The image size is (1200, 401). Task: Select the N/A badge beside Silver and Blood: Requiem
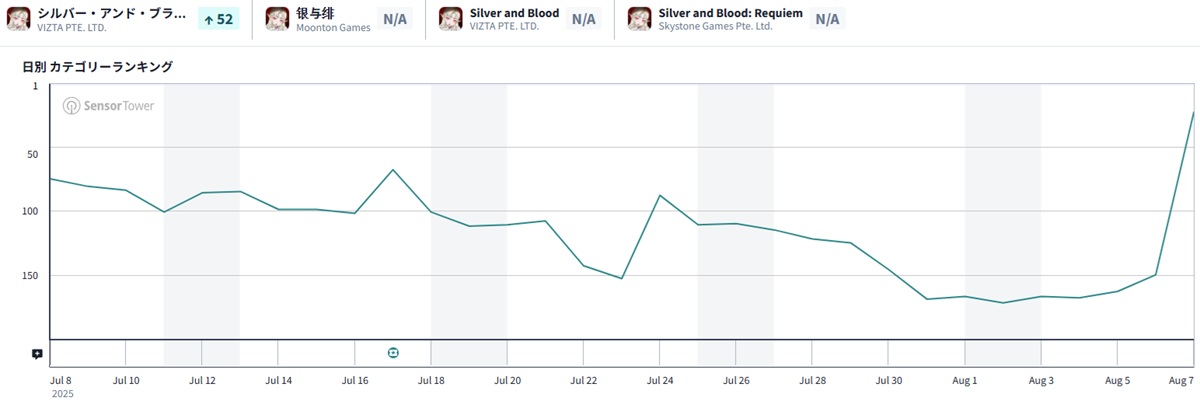click(827, 19)
